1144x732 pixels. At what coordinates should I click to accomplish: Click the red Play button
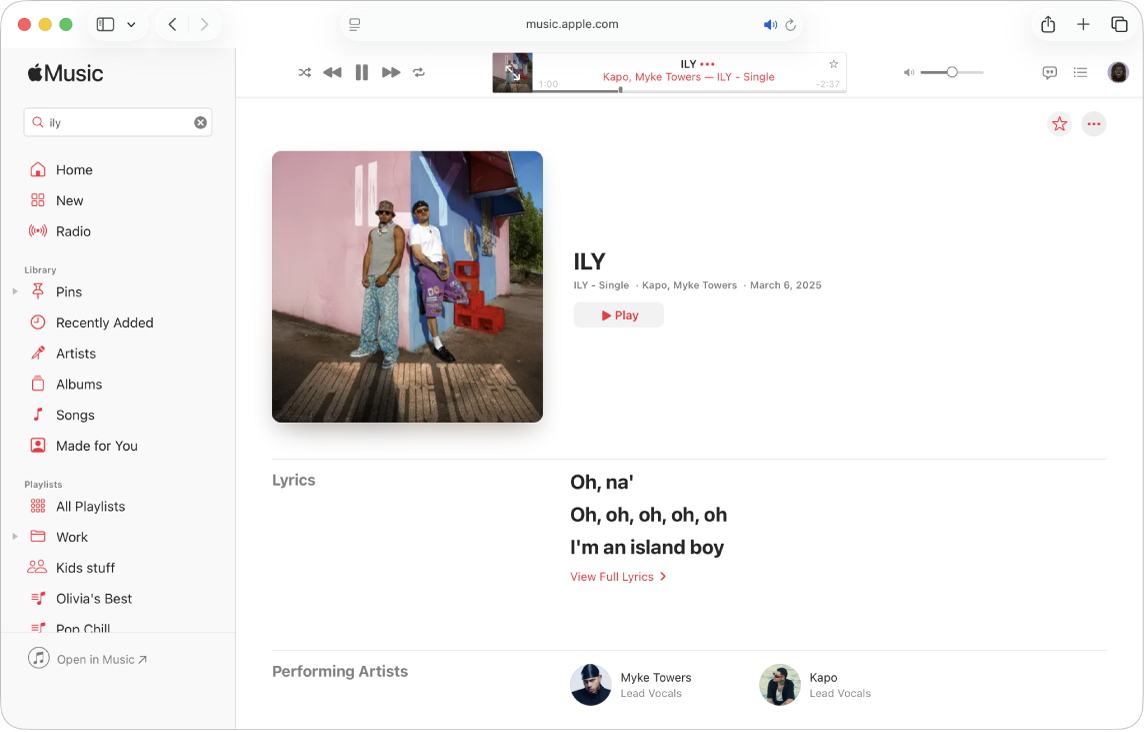[618, 315]
